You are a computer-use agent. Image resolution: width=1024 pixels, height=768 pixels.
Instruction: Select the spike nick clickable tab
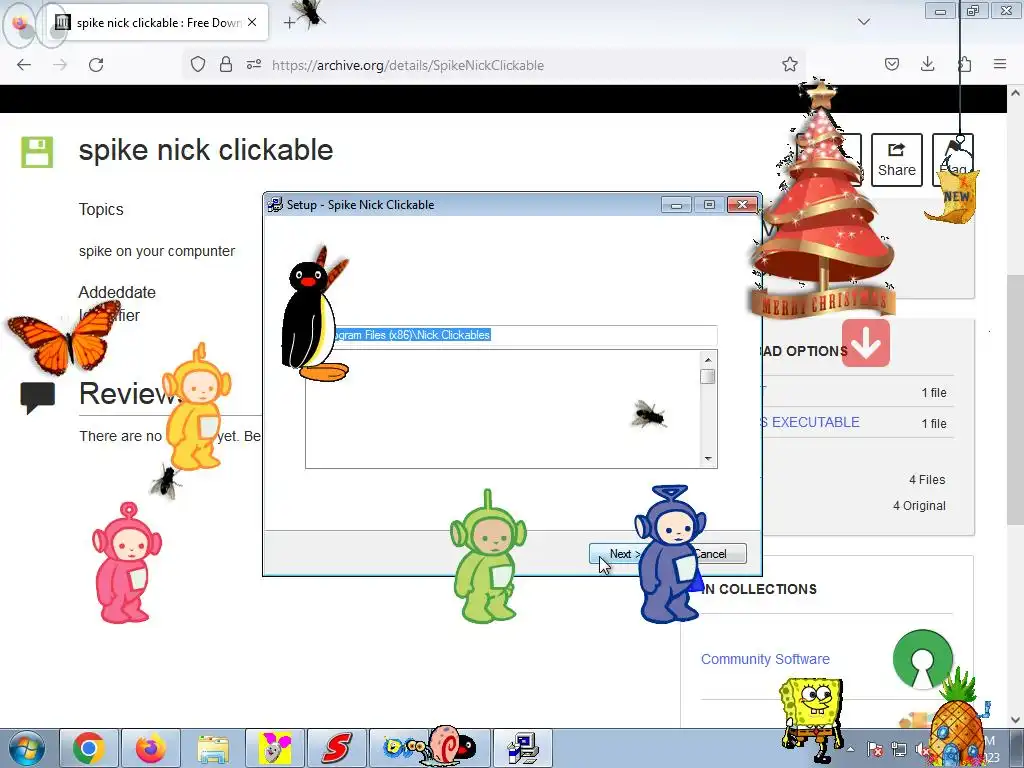pyautogui.click(x=157, y=23)
